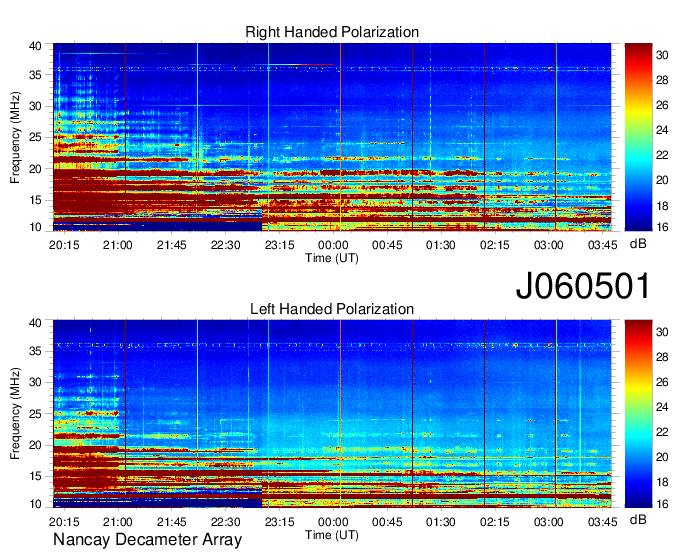
Task: Click the 03:00 time tick of the top plot
Action: click(x=549, y=245)
